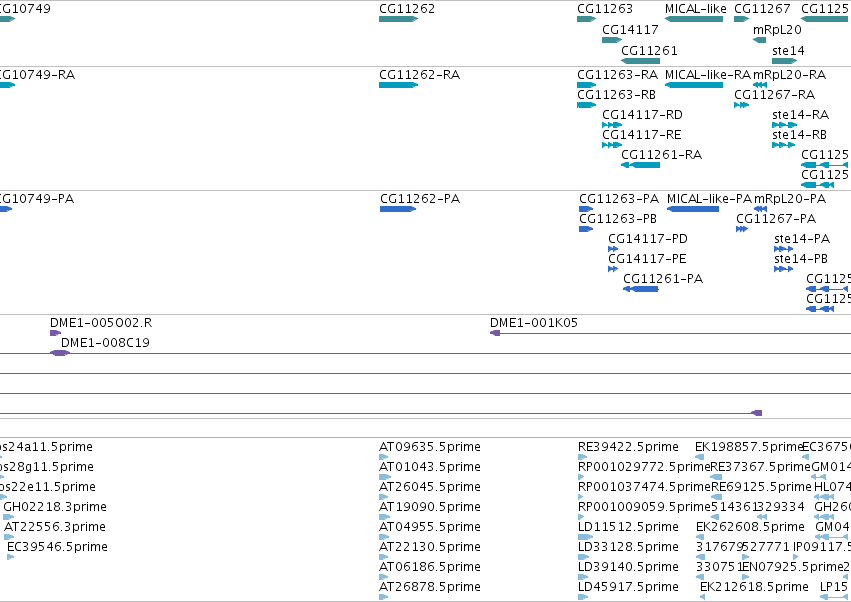The height and width of the screenshot is (602, 851).
Task: Open the RP001009059.5prime EST
Action: tap(644, 507)
